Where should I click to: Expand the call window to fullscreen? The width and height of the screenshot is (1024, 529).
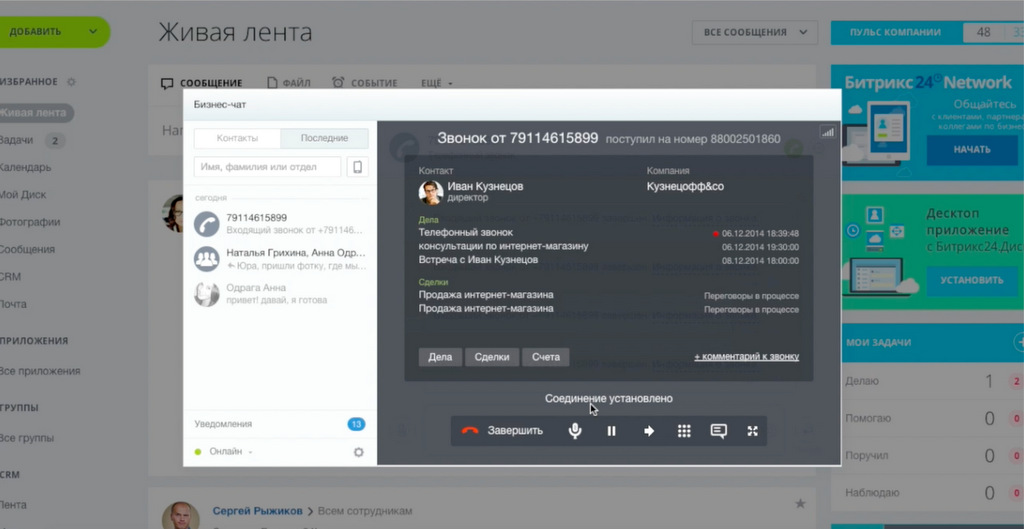[752, 431]
